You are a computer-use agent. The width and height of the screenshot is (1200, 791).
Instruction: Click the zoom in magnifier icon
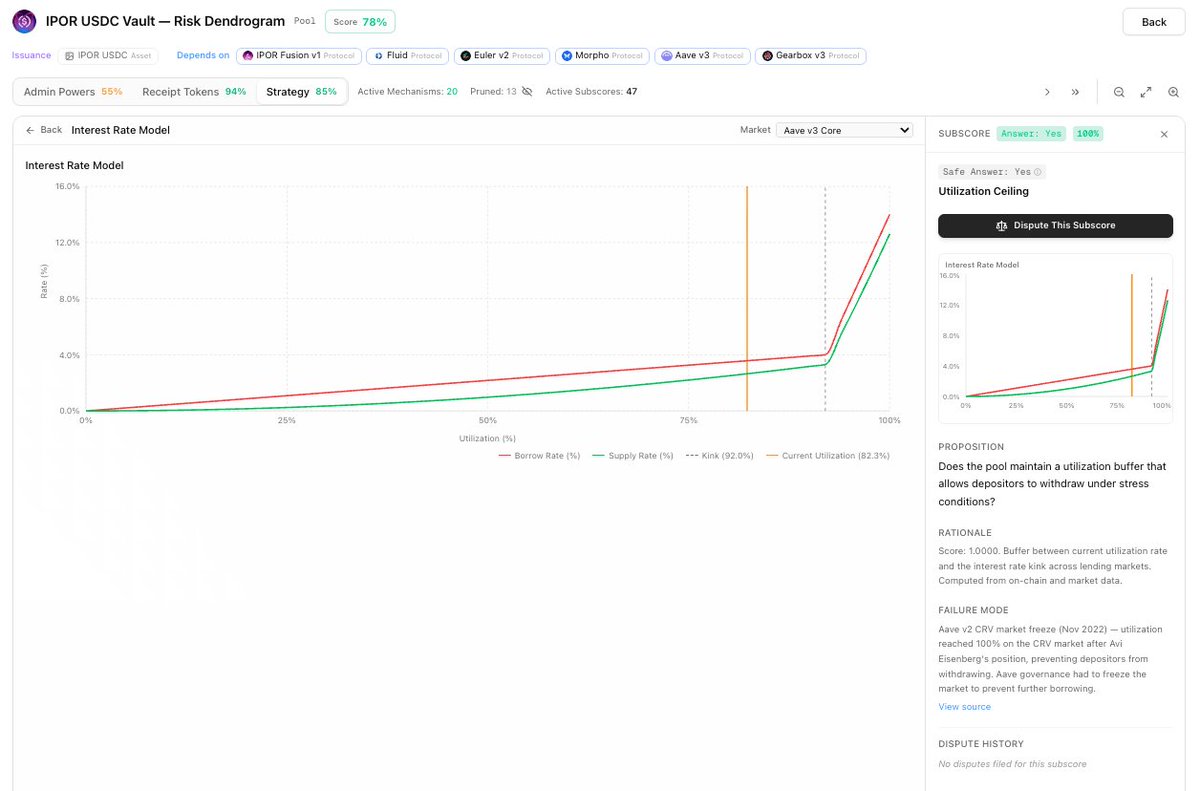[1174, 92]
